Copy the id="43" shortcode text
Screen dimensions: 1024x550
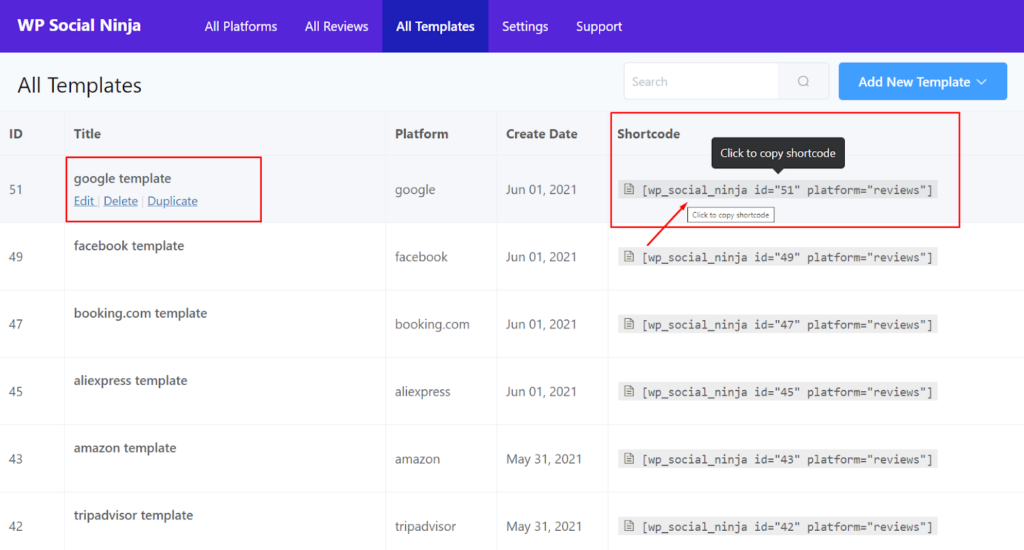tap(787, 459)
